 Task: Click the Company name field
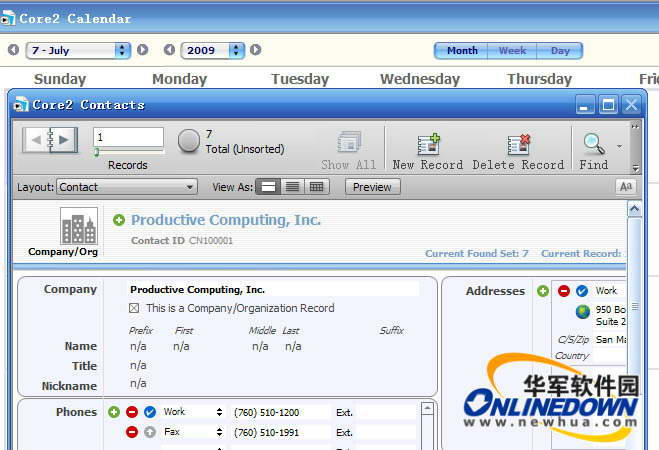click(273, 289)
